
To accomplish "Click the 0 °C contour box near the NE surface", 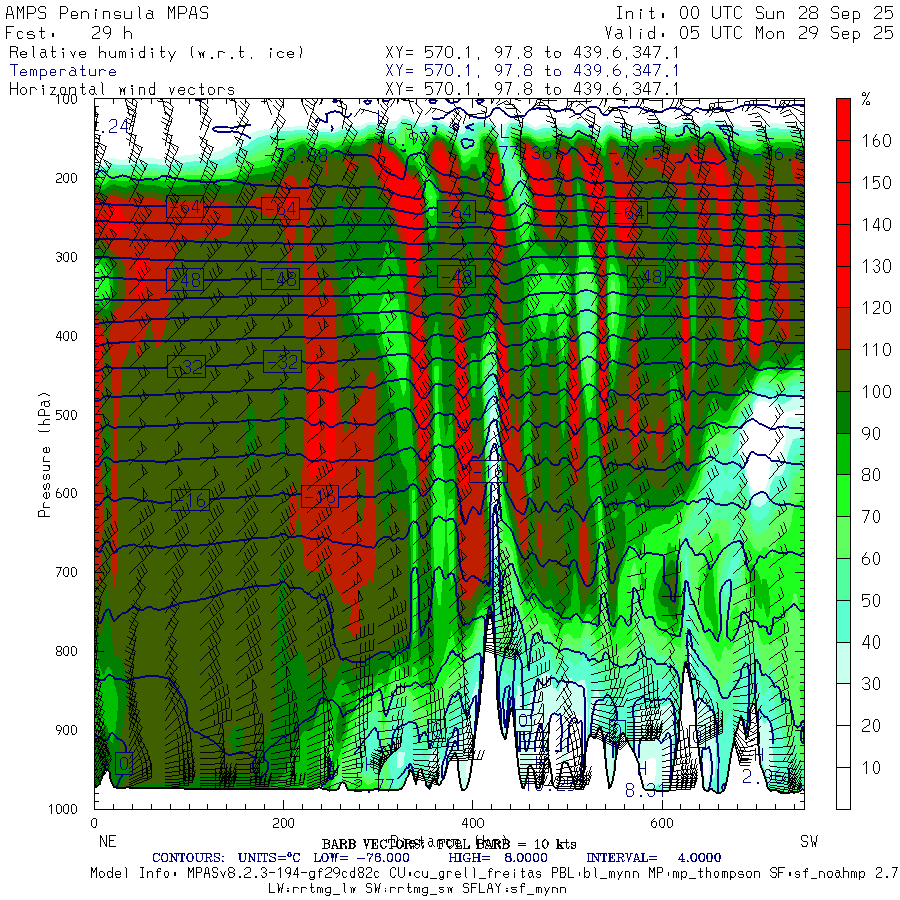I will [124, 763].
